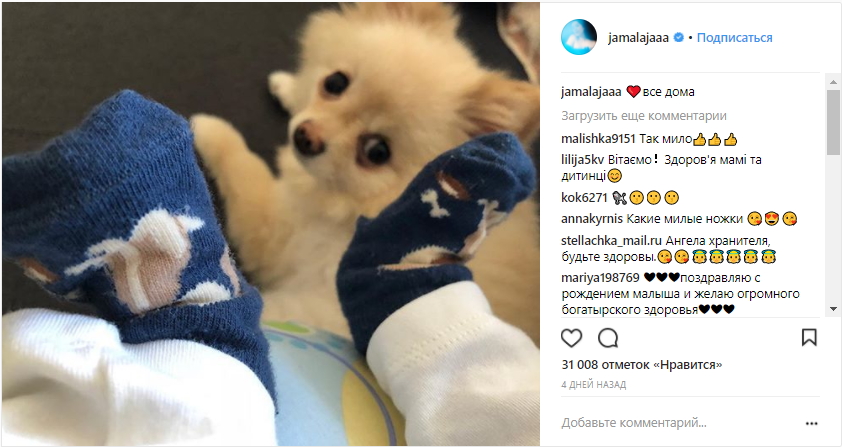This screenshot has width=842, height=447.
Task: Click the verified badge next to jamalajaaa
Action: pos(678,38)
